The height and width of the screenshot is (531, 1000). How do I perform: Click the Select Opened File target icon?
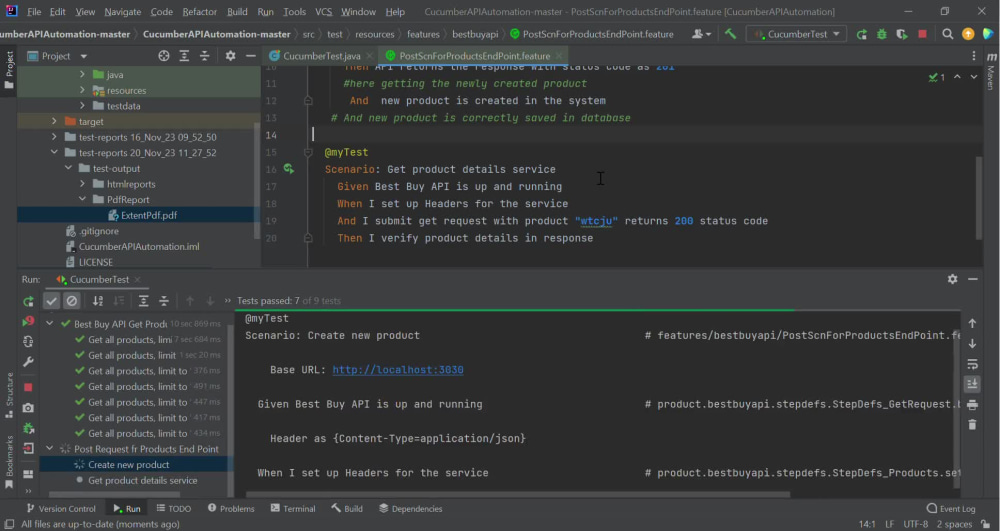coord(164,56)
